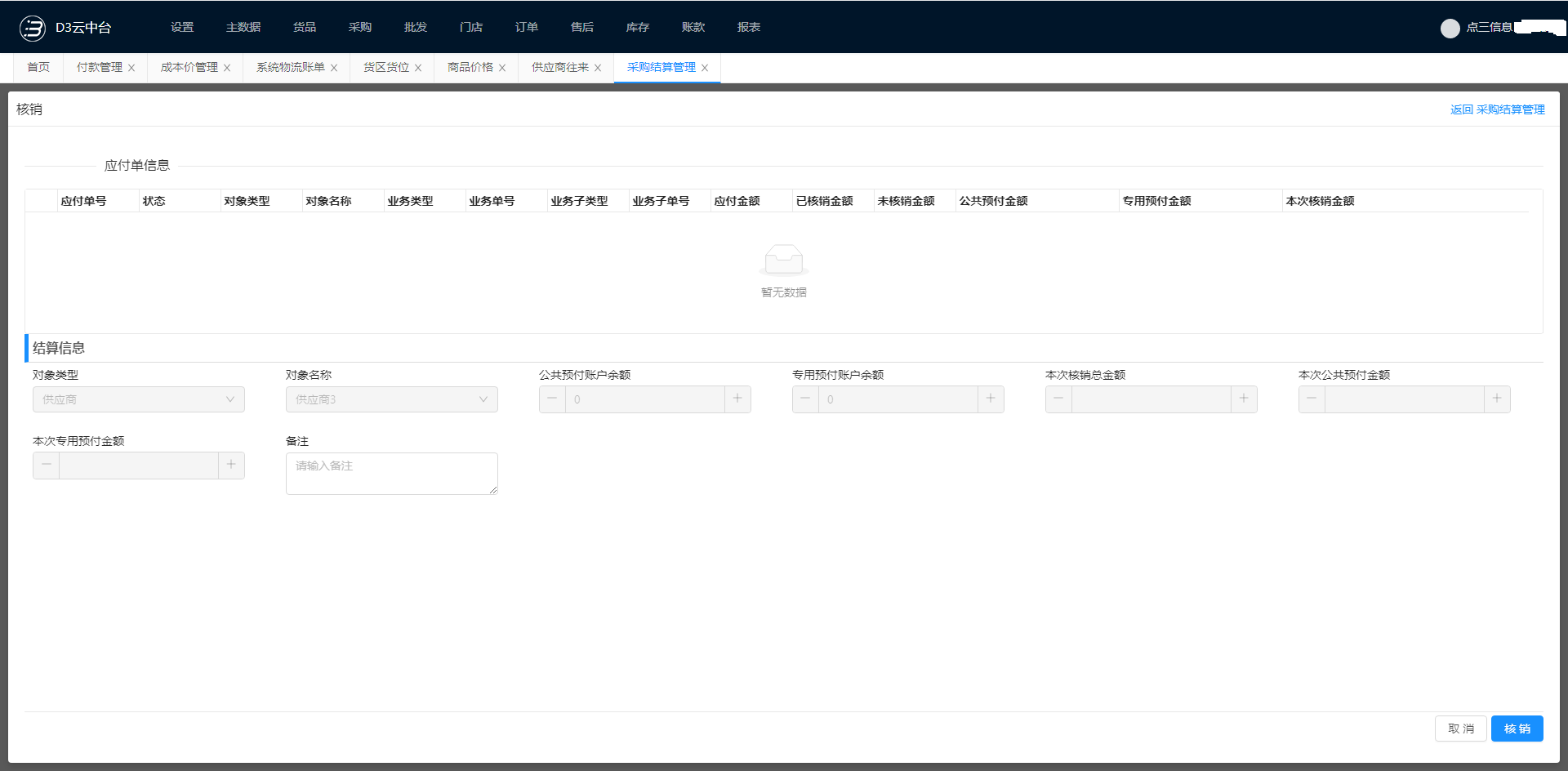
Task: Close the 采购结算管理 tab
Action: (705, 68)
